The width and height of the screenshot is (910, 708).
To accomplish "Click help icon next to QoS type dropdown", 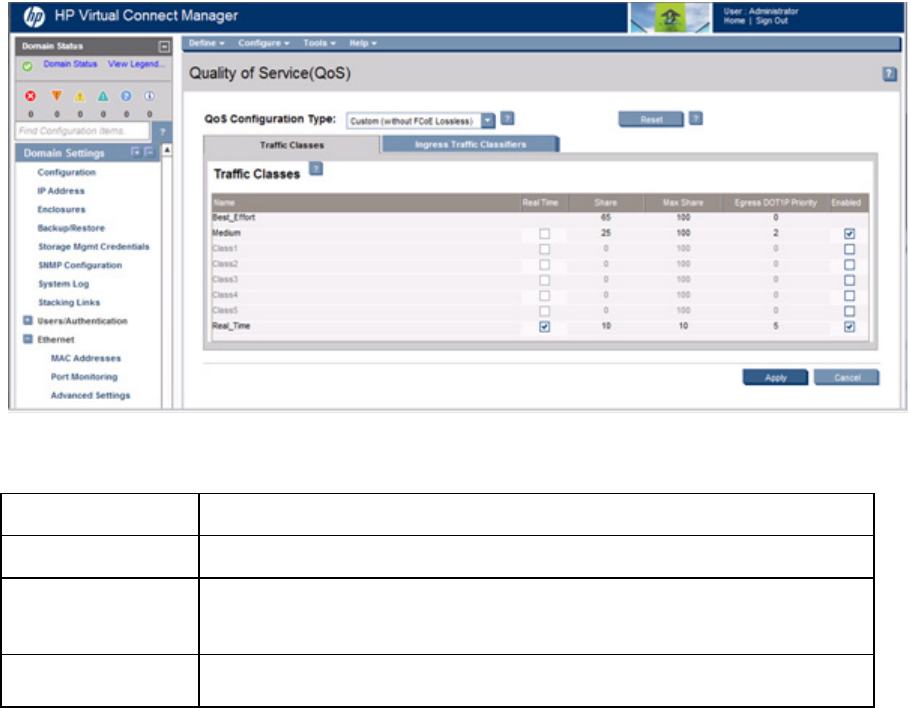I will (507, 118).
